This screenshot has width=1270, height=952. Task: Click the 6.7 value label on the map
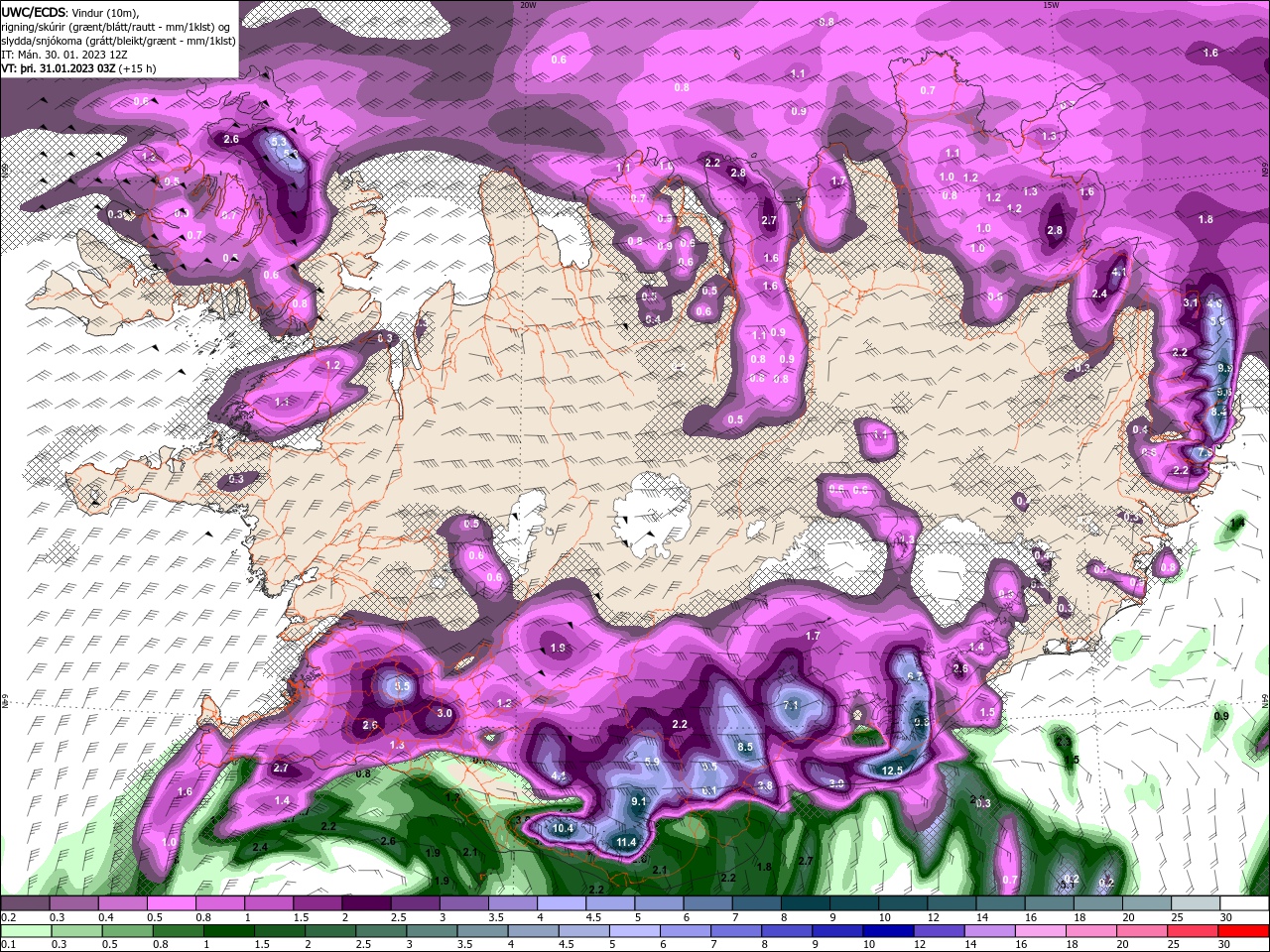916,676
